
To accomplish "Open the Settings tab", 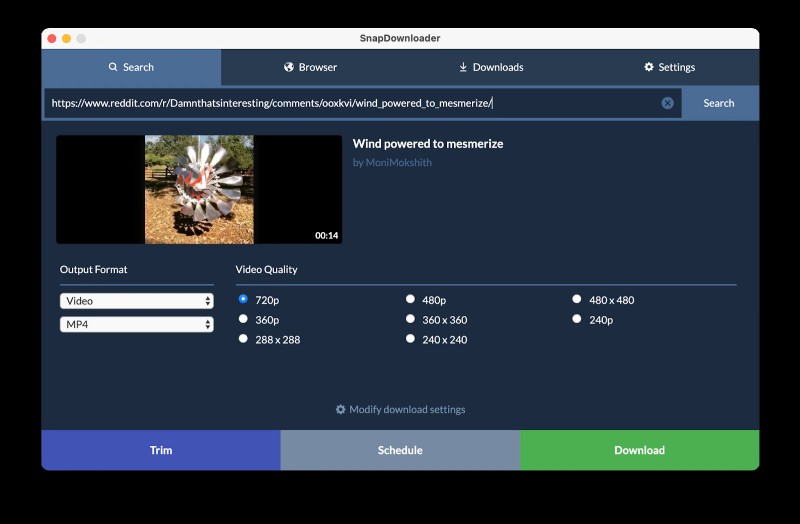I will (669, 67).
